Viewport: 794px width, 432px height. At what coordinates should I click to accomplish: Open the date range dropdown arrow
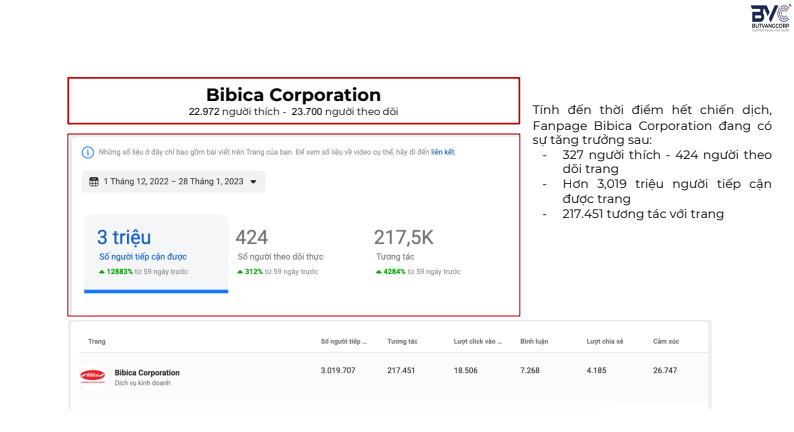click(253, 182)
